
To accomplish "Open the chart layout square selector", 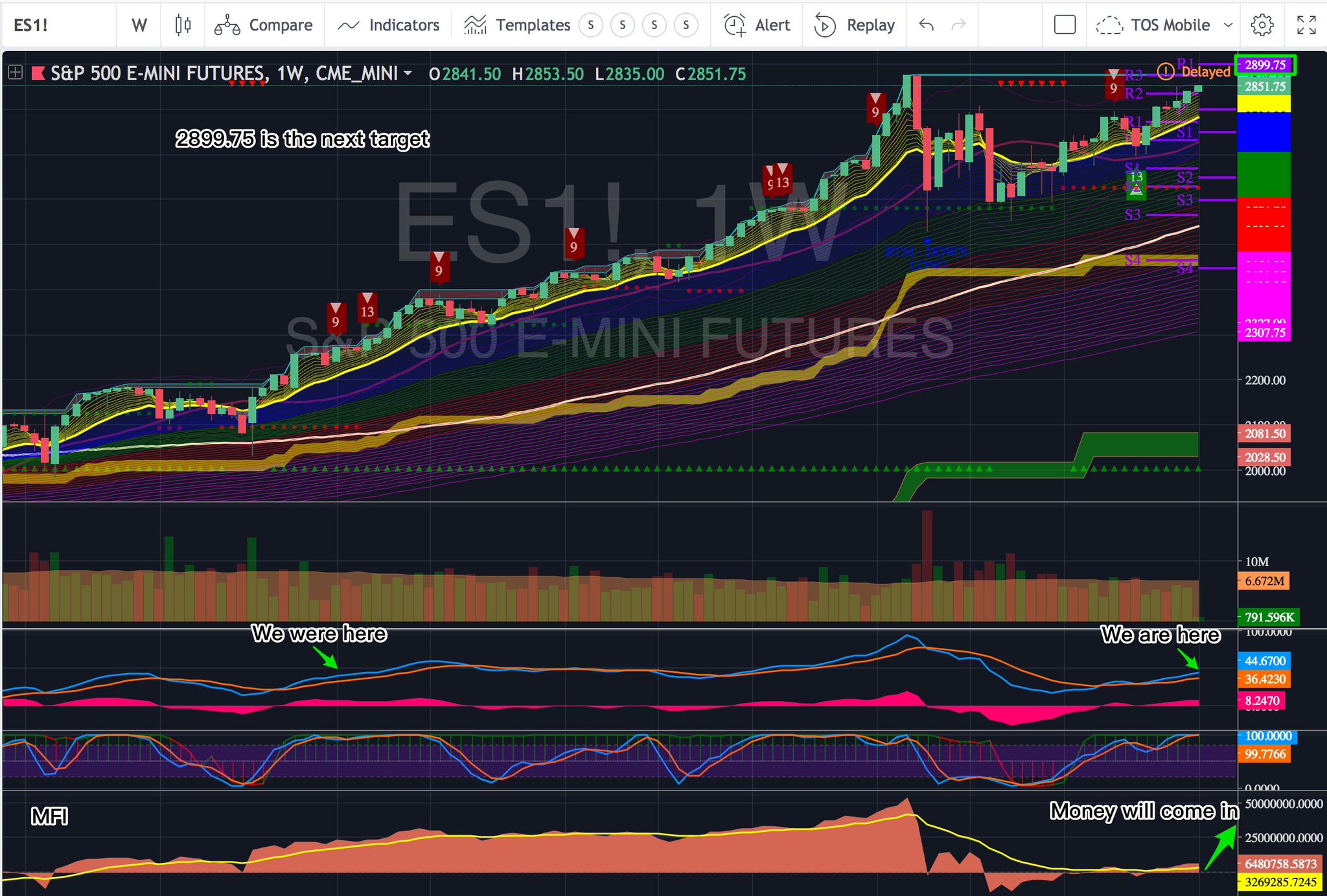I will 1065,25.
